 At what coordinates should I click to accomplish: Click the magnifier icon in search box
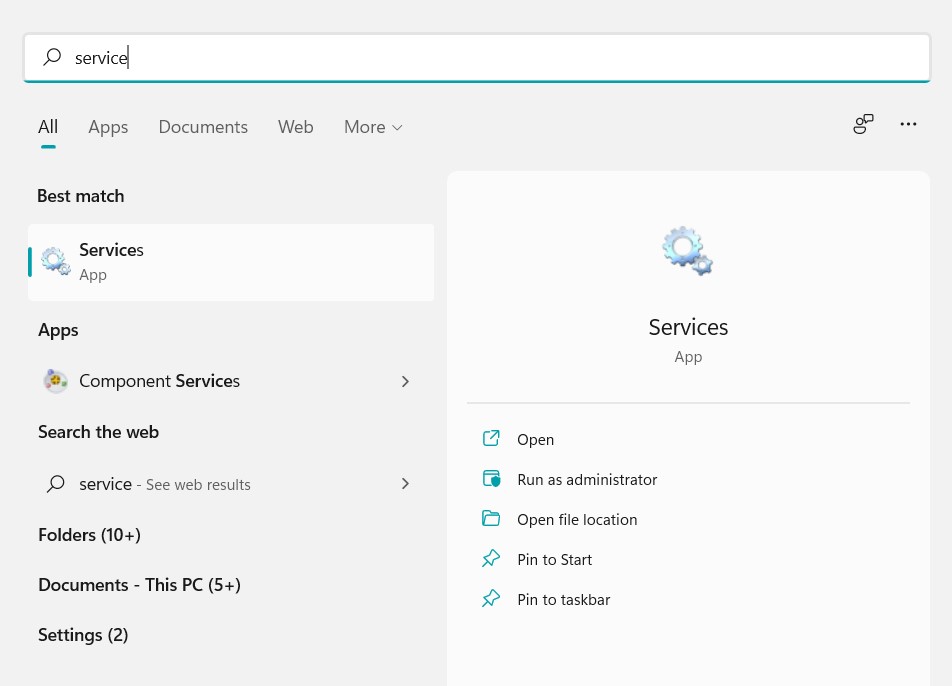[52, 57]
